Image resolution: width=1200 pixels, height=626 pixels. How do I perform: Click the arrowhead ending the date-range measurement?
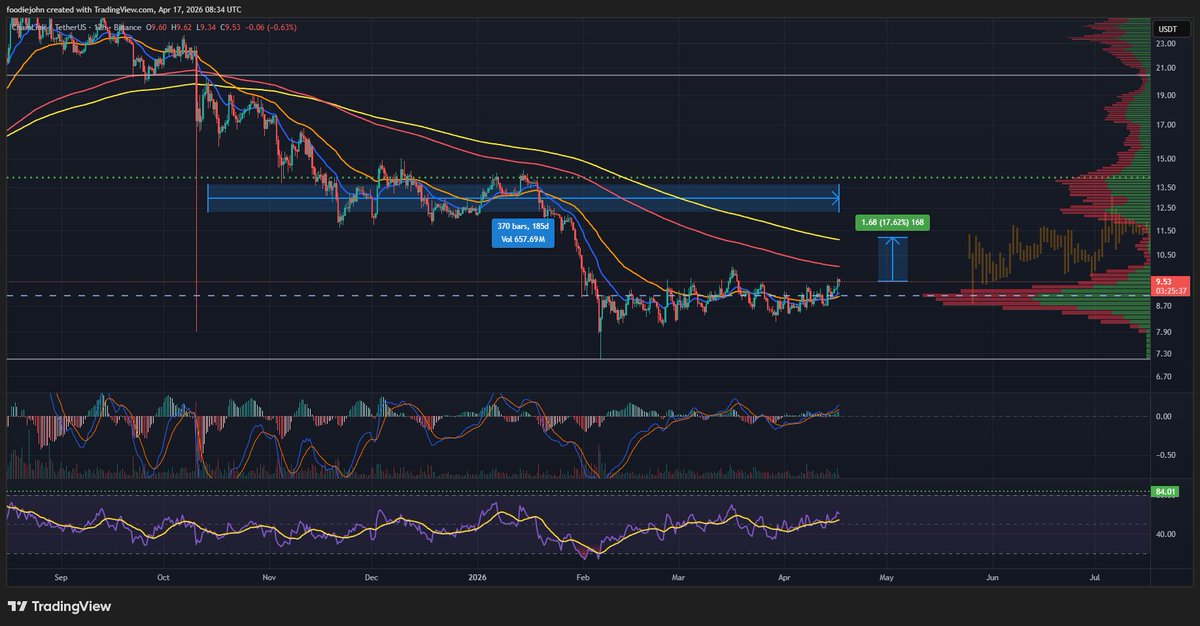836,202
